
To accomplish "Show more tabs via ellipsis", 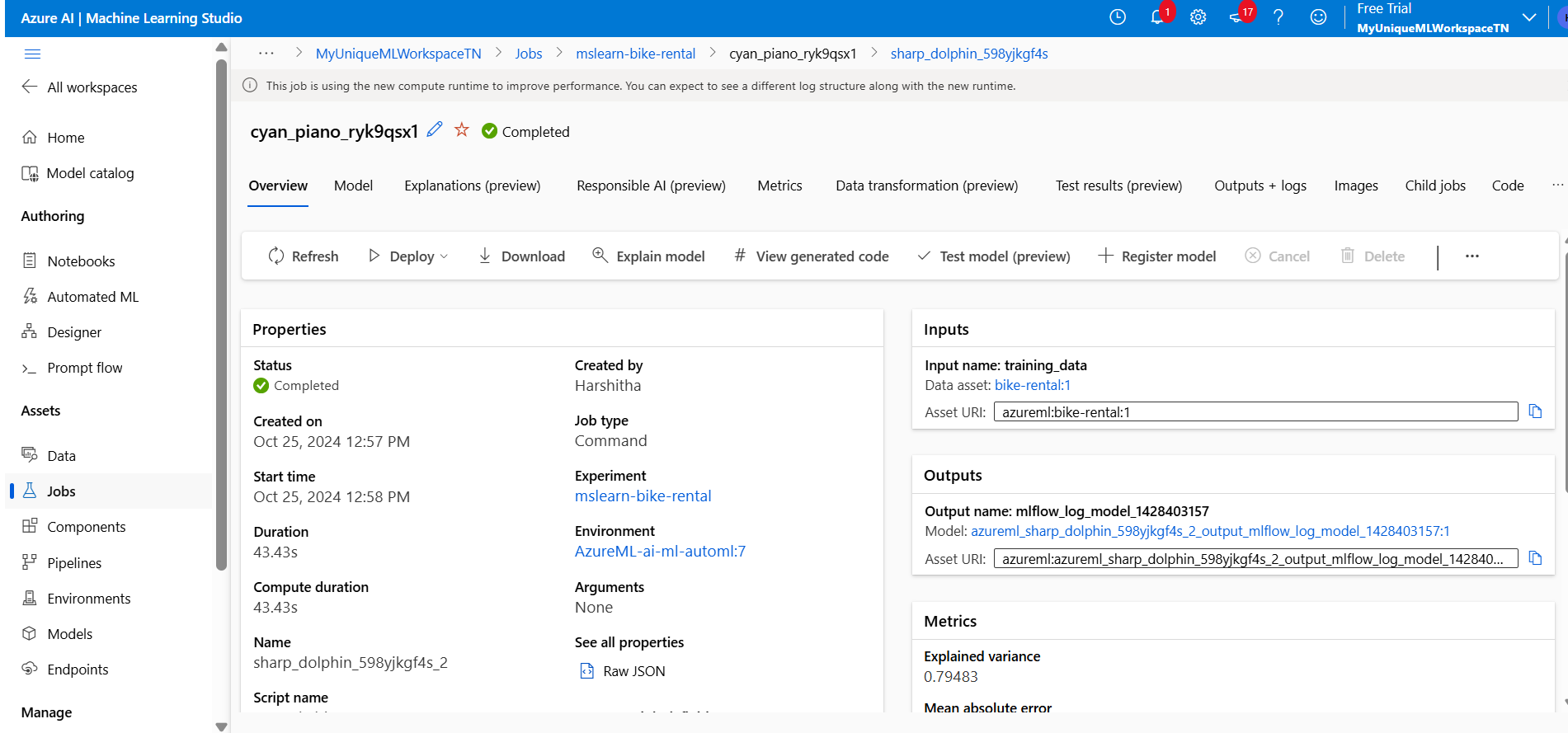I will click(x=1557, y=185).
